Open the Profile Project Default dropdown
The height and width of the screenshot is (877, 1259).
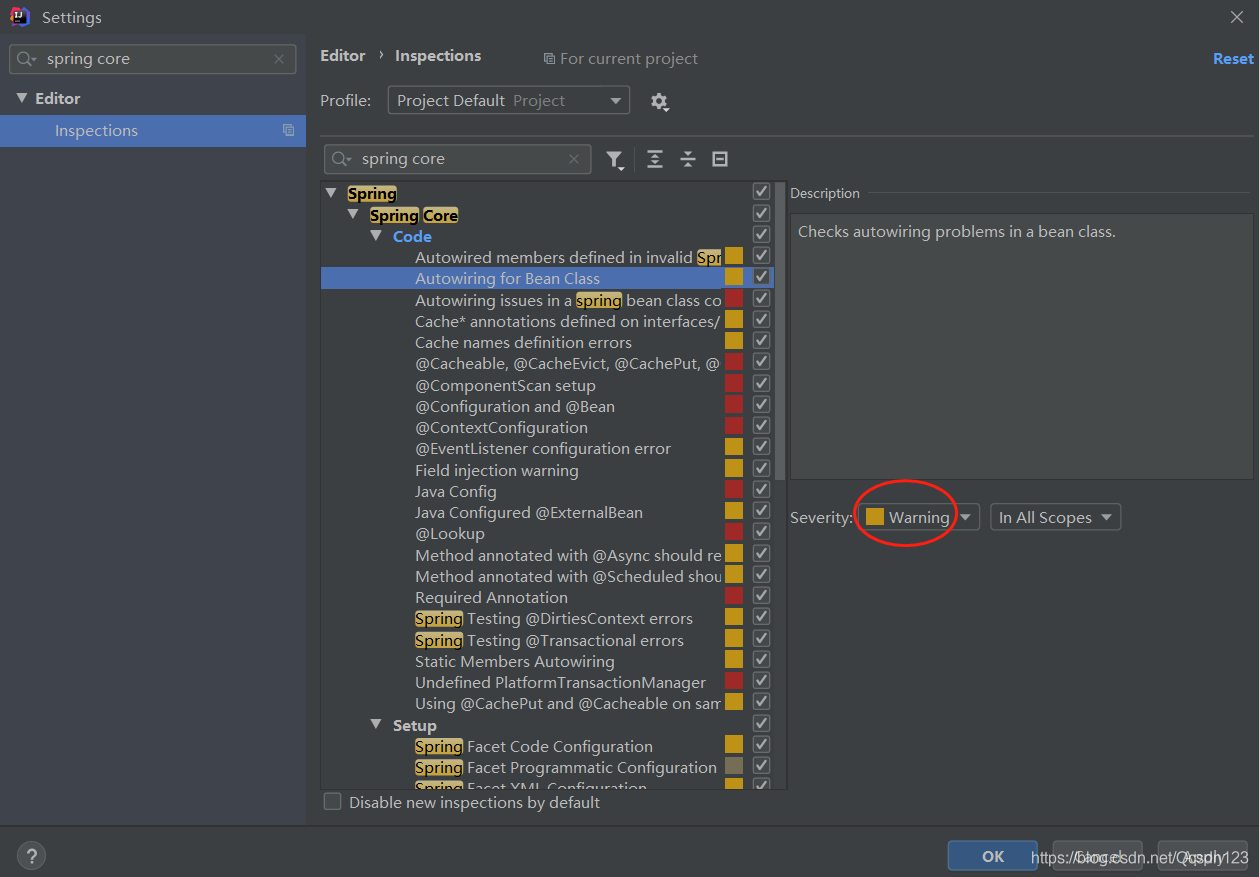click(x=508, y=101)
